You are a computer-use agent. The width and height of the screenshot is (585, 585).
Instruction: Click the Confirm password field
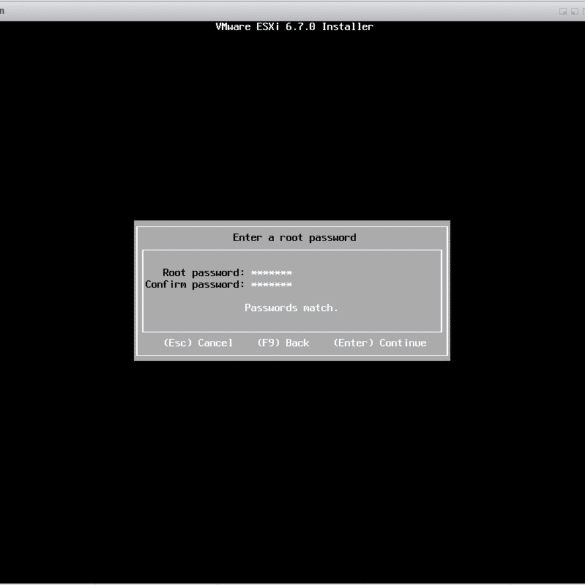pyautogui.click(x=271, y=285)
